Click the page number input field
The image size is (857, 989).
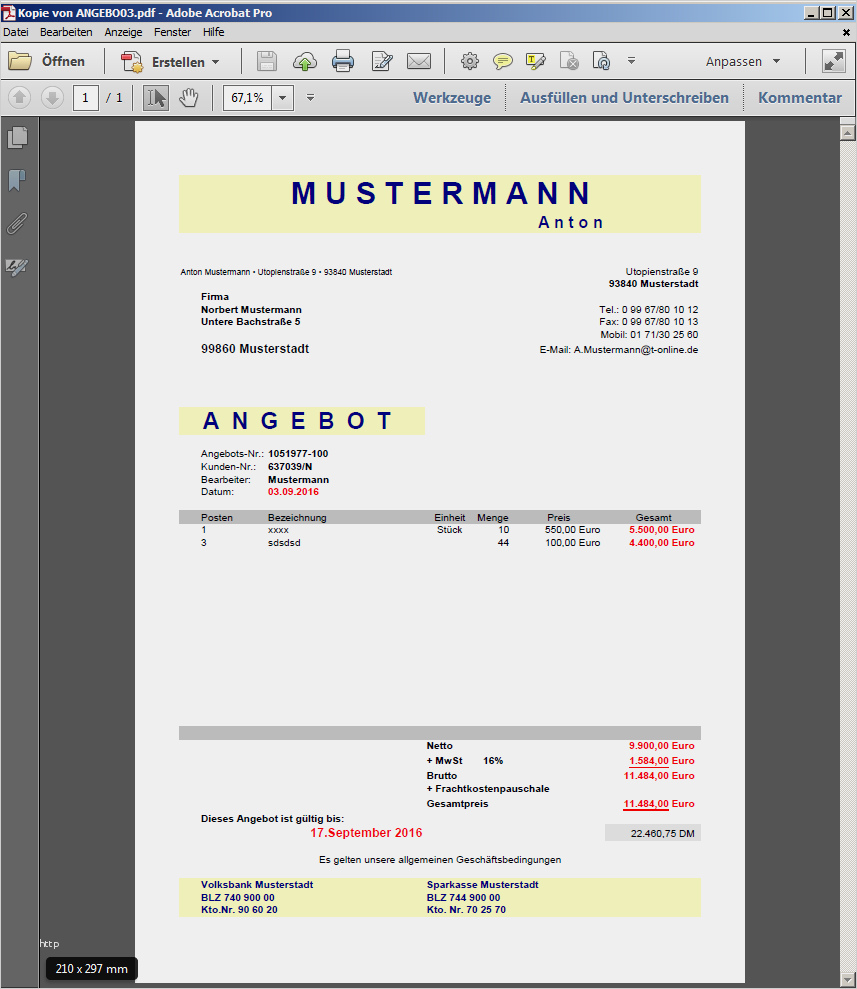click(x=86, y=98)
